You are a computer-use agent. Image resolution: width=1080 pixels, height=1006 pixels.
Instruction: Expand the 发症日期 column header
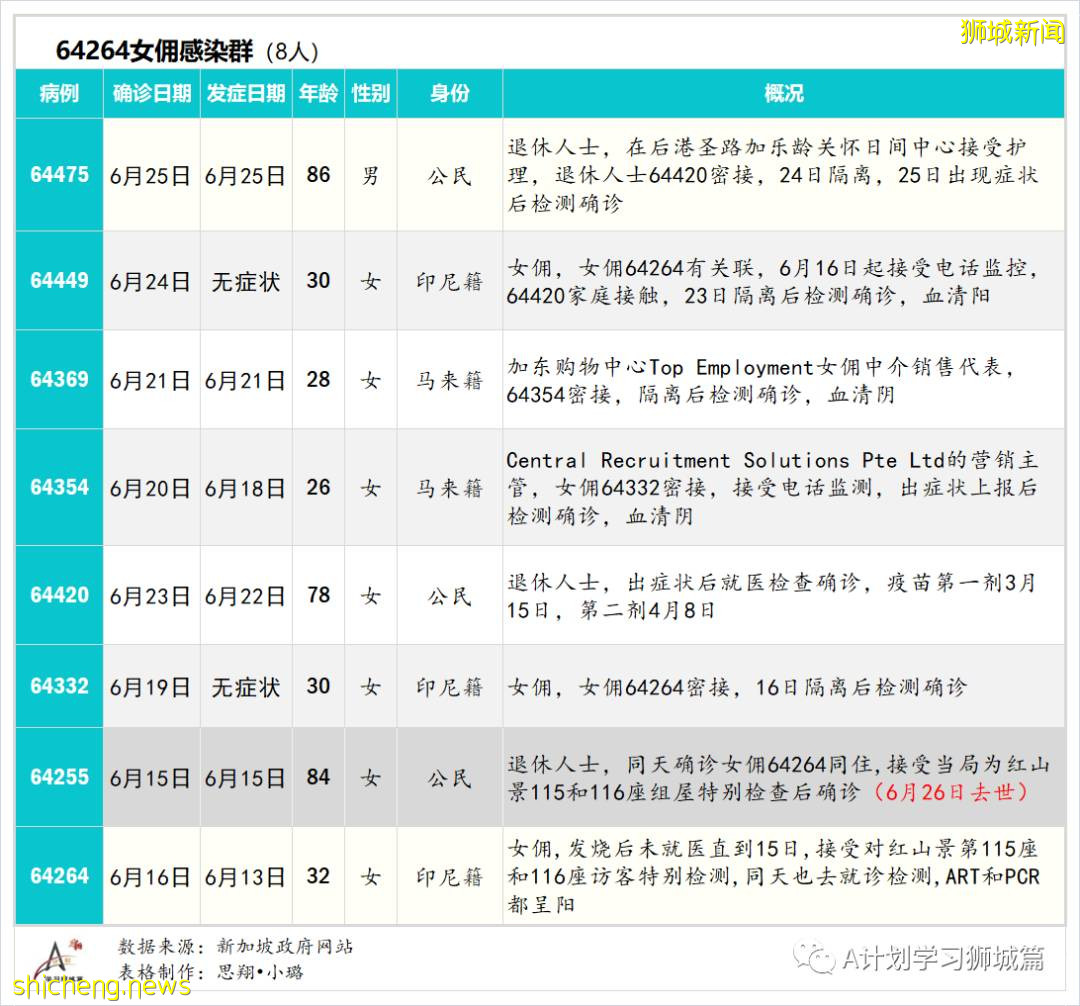click(x=245, y=93)
